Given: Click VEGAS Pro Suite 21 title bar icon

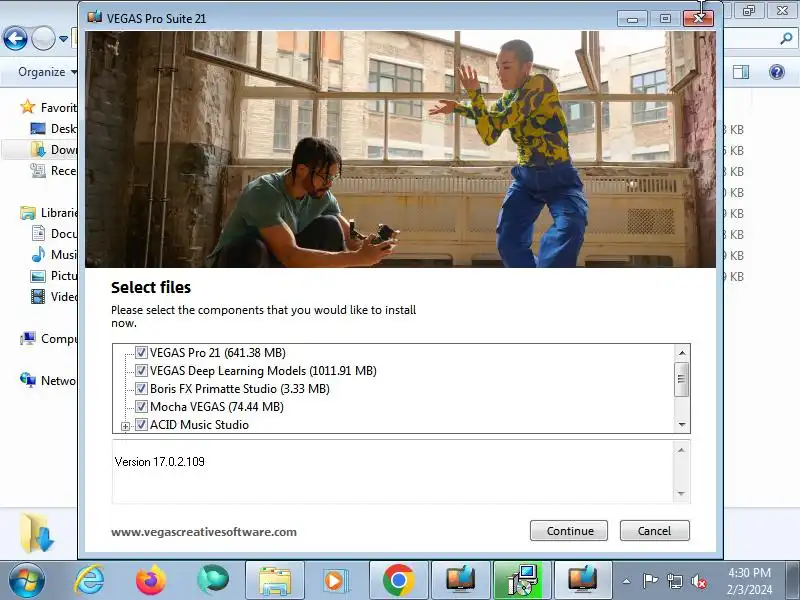Looking at the screenshot, I should tap(94, 17).
